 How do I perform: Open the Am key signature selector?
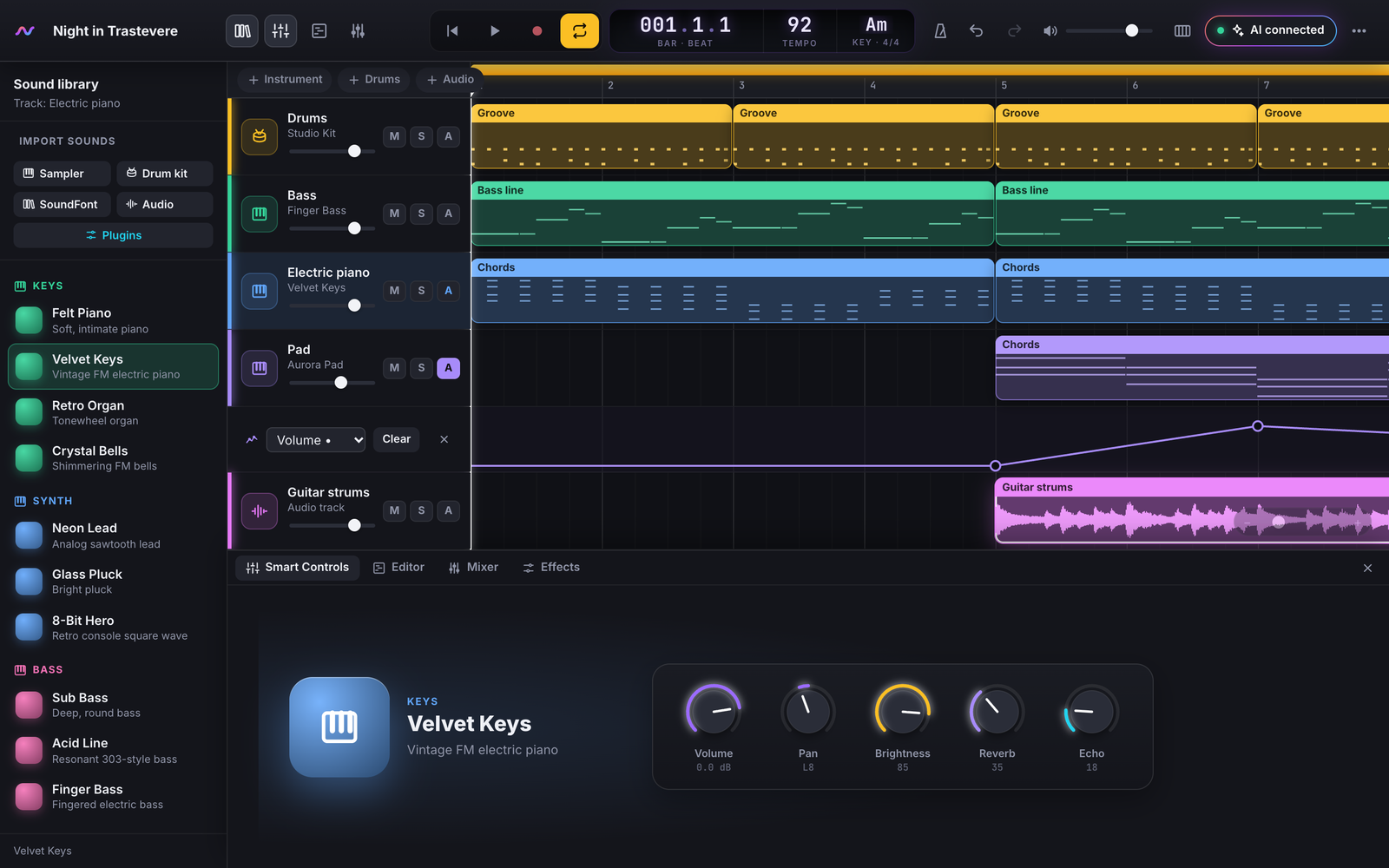[x=876, y=31]
